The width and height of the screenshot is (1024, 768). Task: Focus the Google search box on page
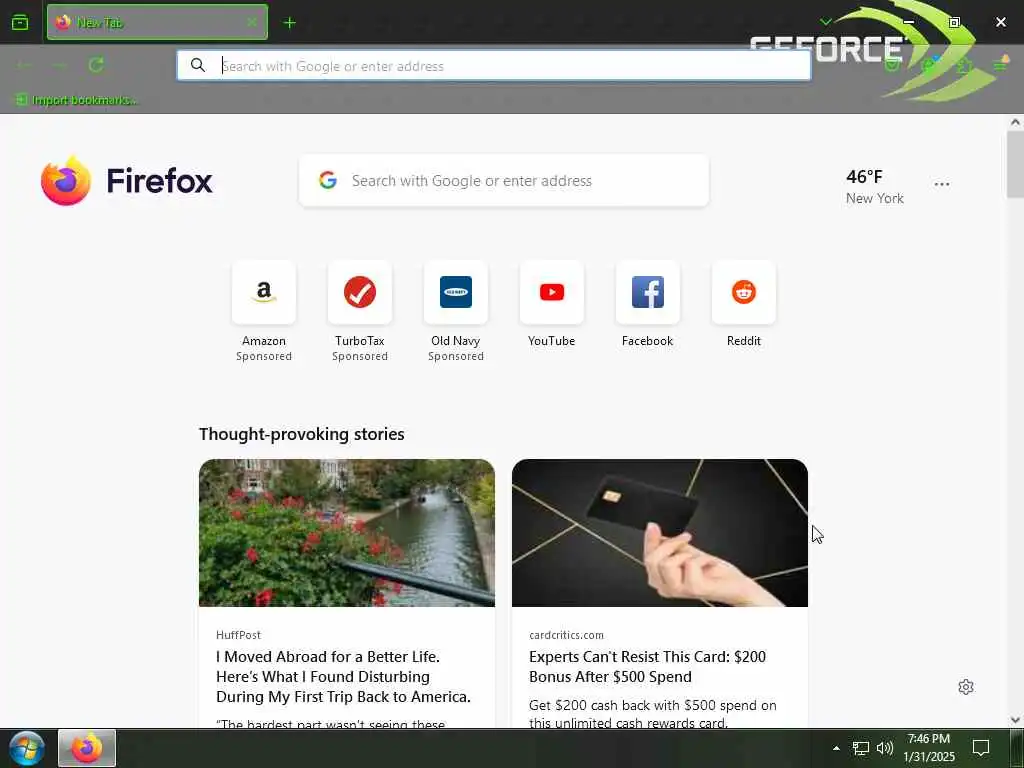504,181
